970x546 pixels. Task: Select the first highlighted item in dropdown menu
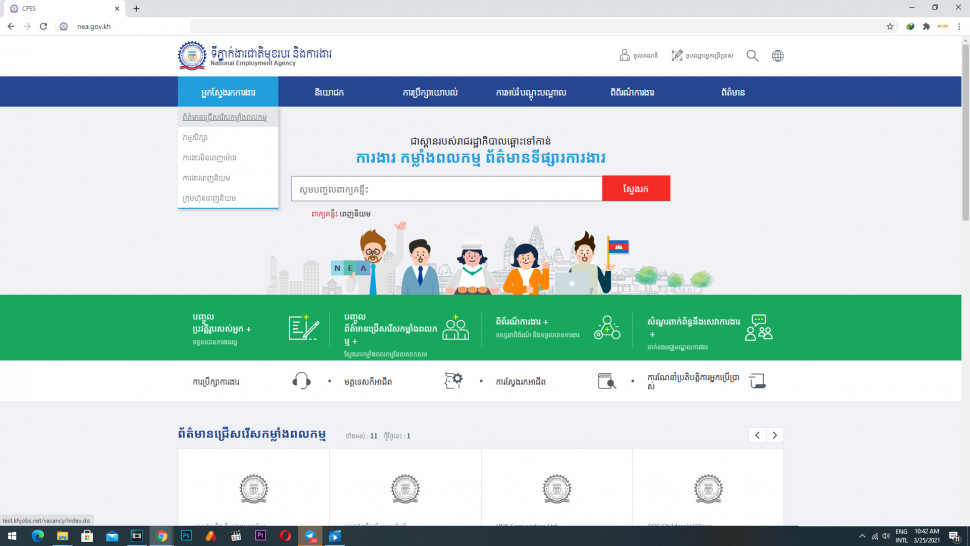point(225,117)
